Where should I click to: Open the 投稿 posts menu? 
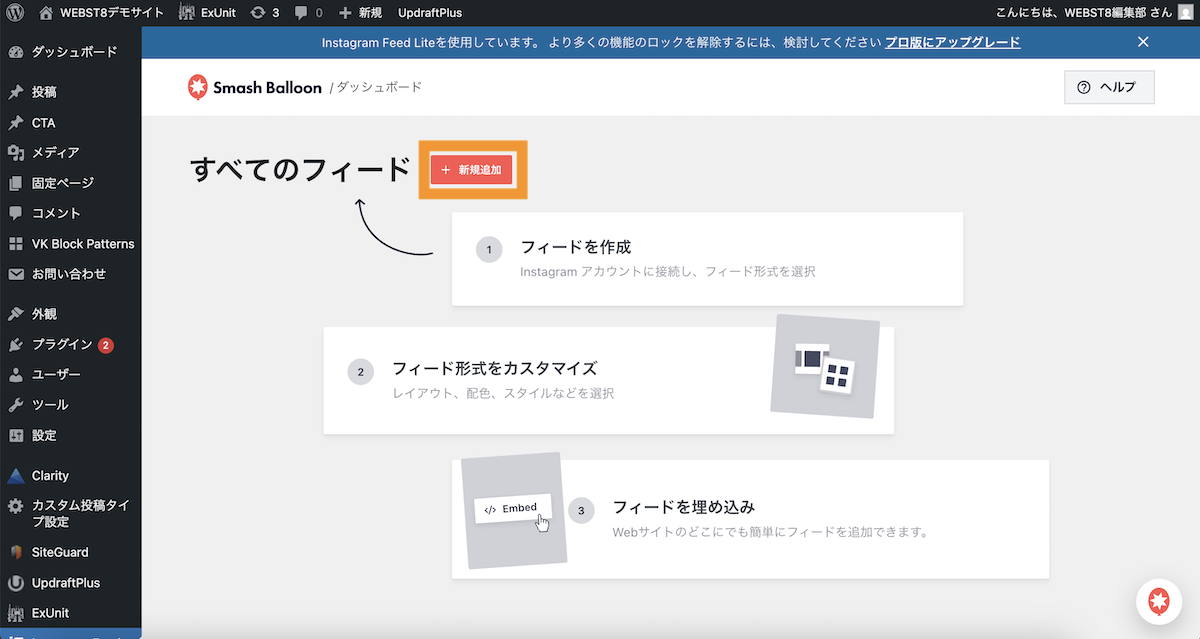[x=44, y=92]
